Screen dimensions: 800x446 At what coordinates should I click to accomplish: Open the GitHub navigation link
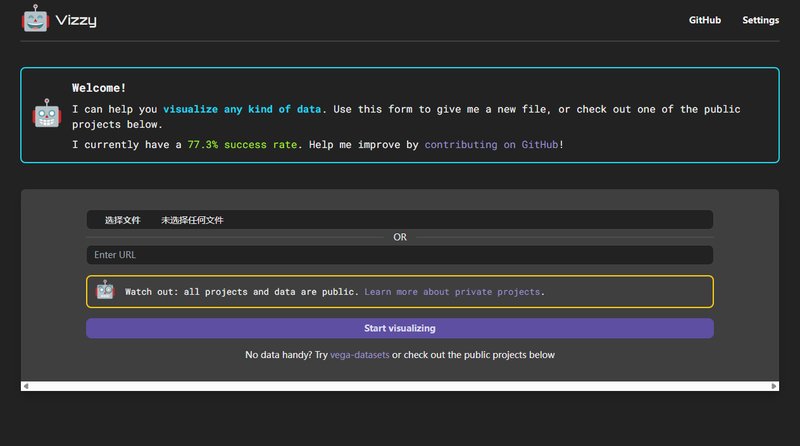pyautogui.click(x=705, y=20)
